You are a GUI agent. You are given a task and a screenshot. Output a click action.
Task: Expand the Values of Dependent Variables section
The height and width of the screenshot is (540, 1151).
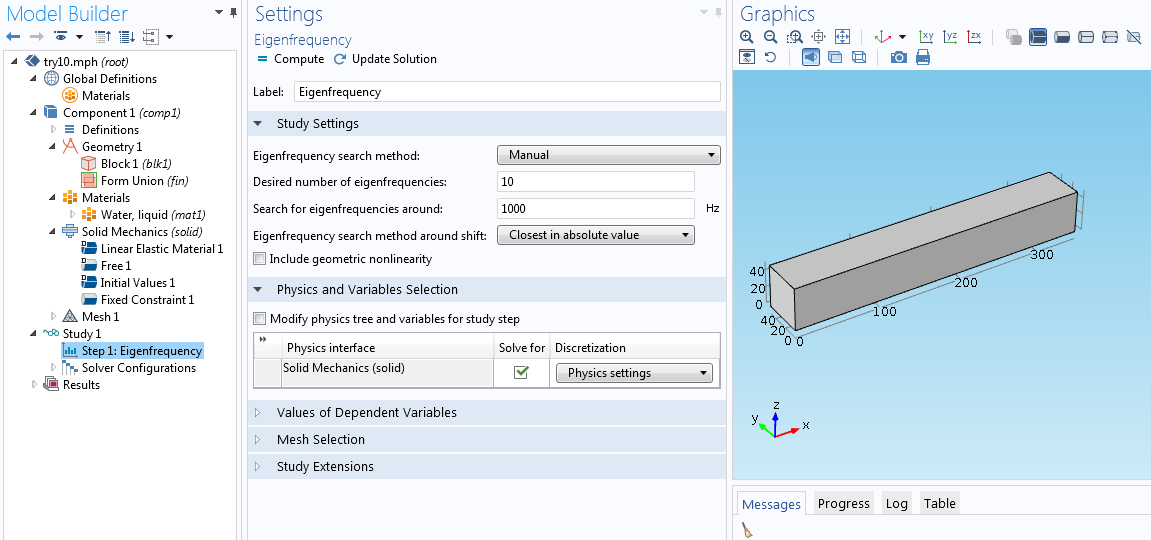tap(366, 413)
